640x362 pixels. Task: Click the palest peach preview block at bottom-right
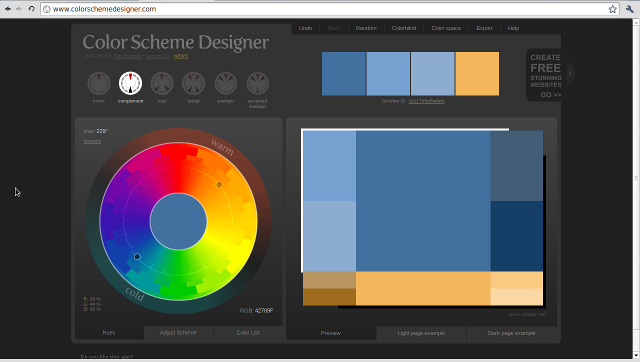click(516, 297)
